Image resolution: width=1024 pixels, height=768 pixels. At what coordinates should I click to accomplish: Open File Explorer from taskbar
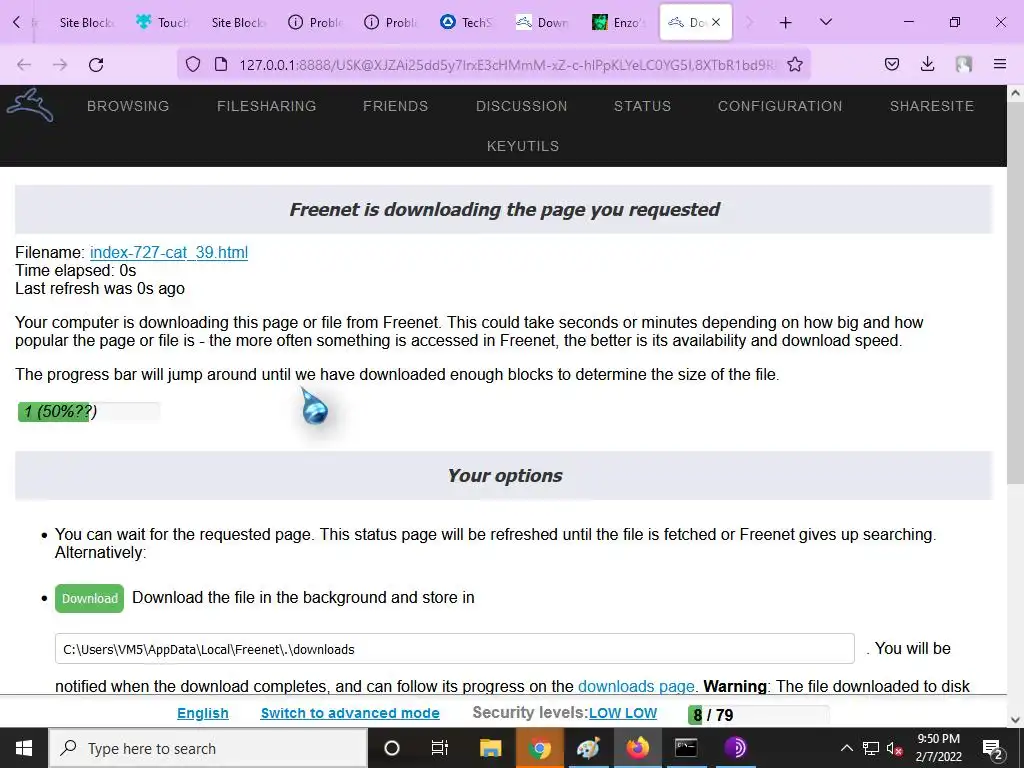[x=490, y=748]
